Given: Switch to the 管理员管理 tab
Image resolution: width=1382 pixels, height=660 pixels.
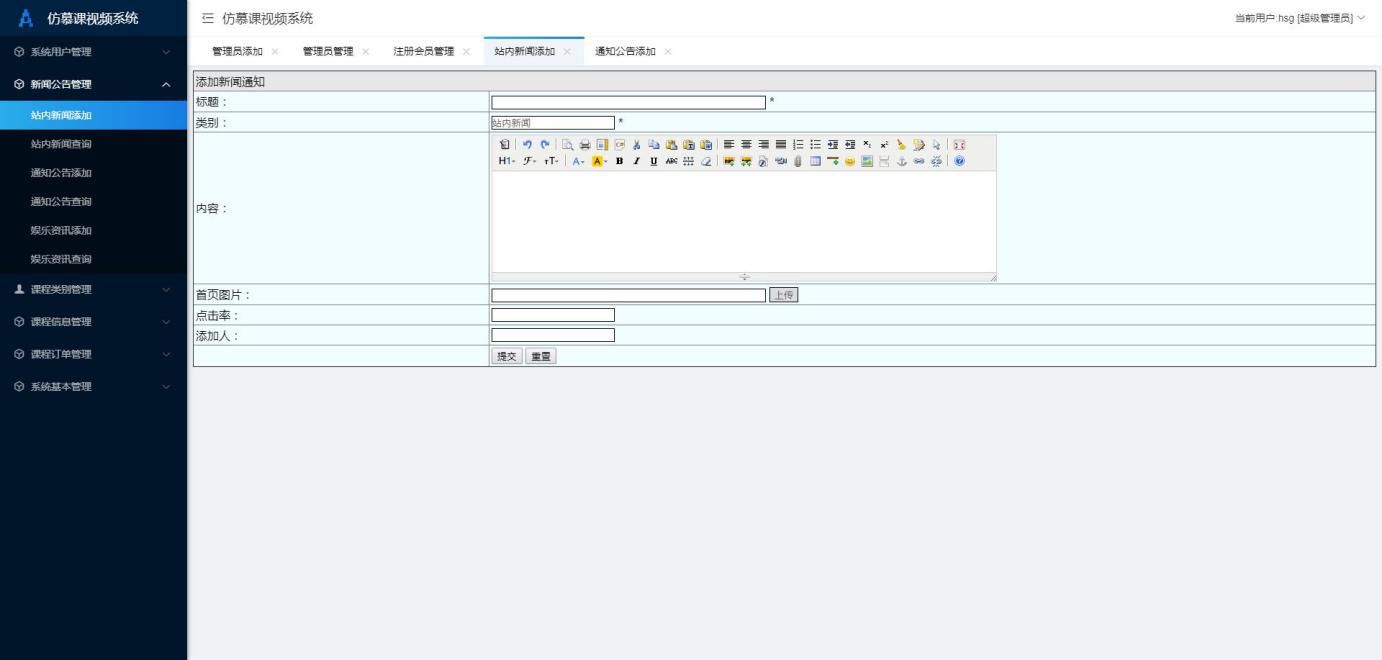Looking at the screenshot, I should click(x=328, y=52).
